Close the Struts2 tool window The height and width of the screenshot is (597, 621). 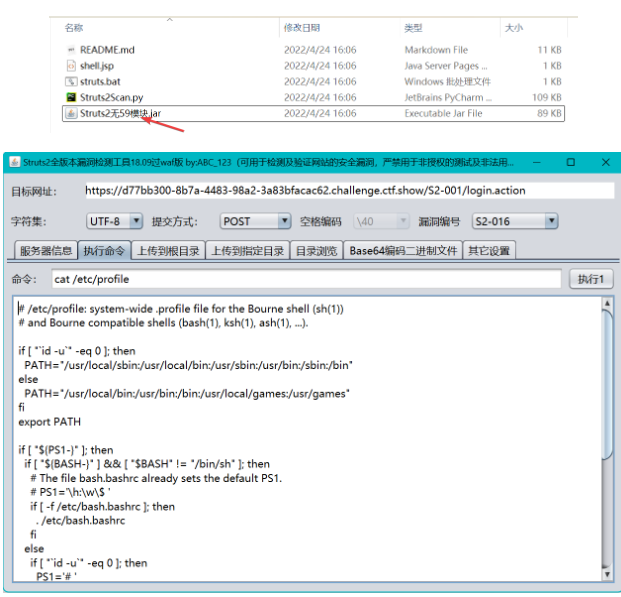coord(606,162)
